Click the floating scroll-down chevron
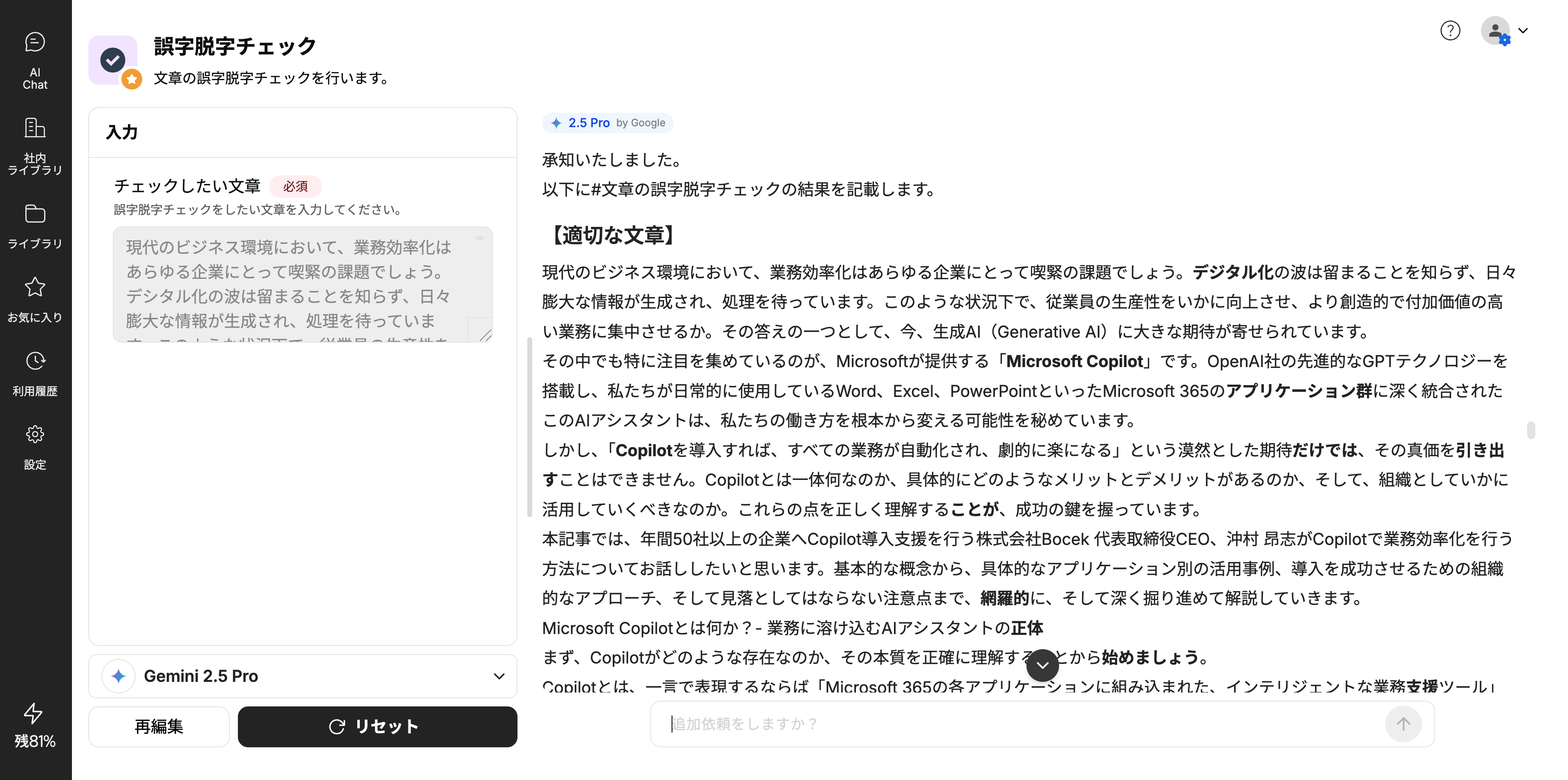The image size is (1568, 780). (1043, 665)
